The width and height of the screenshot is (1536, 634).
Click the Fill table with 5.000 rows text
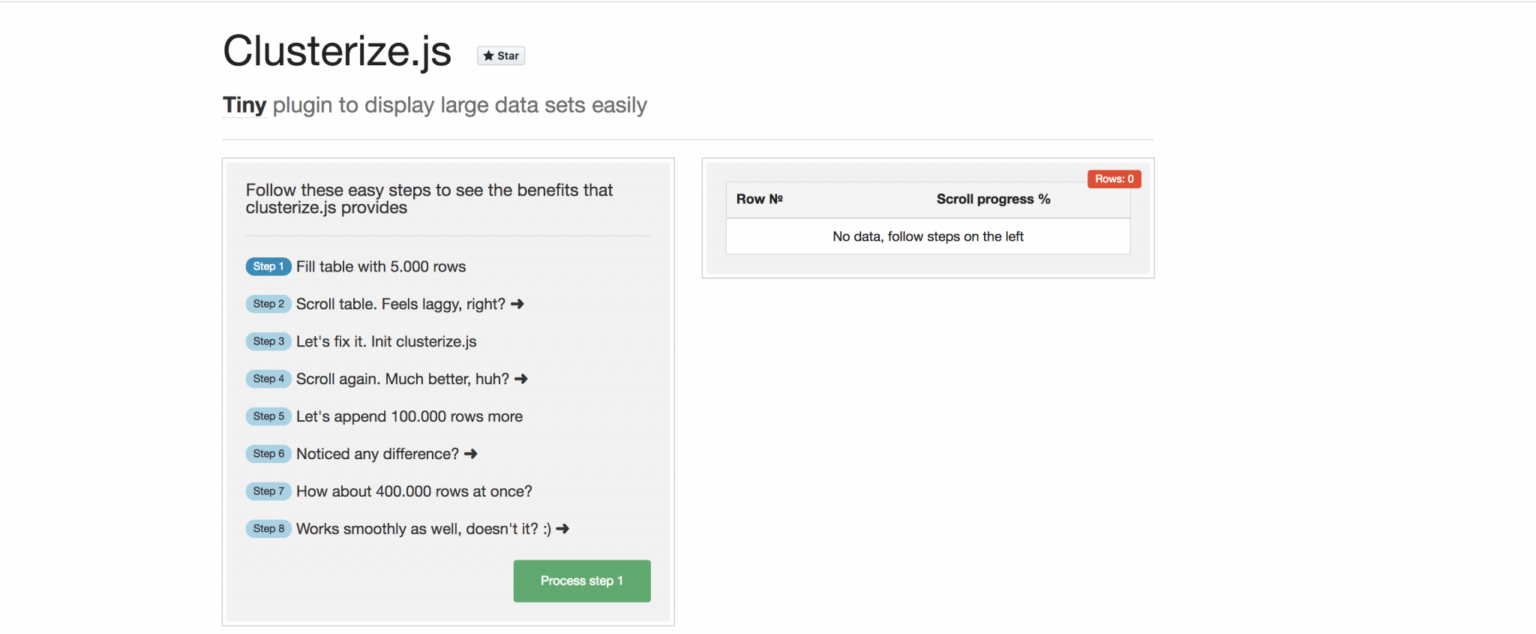[x=380, y=266]
